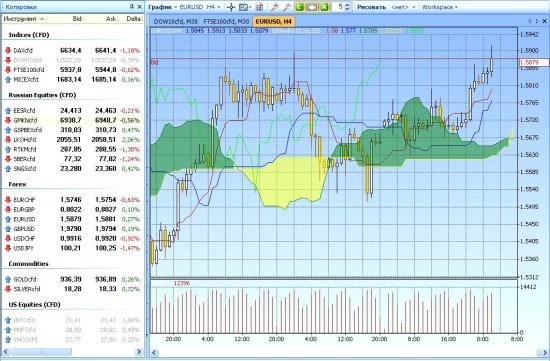Open the Рисовать <нет> drawing dropdown
The image size is (550, 361).
point(386,7)
